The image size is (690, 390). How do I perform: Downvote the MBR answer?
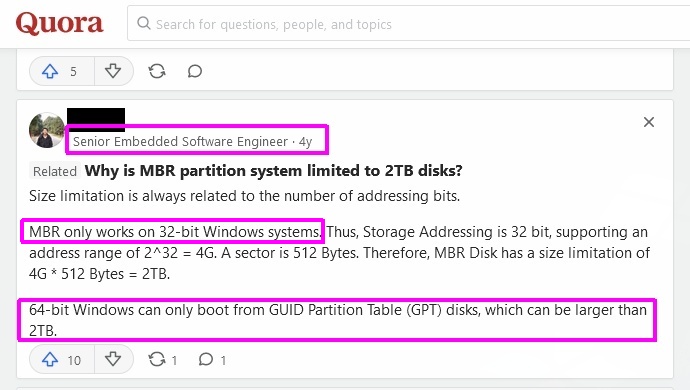(x=113, y=360)
